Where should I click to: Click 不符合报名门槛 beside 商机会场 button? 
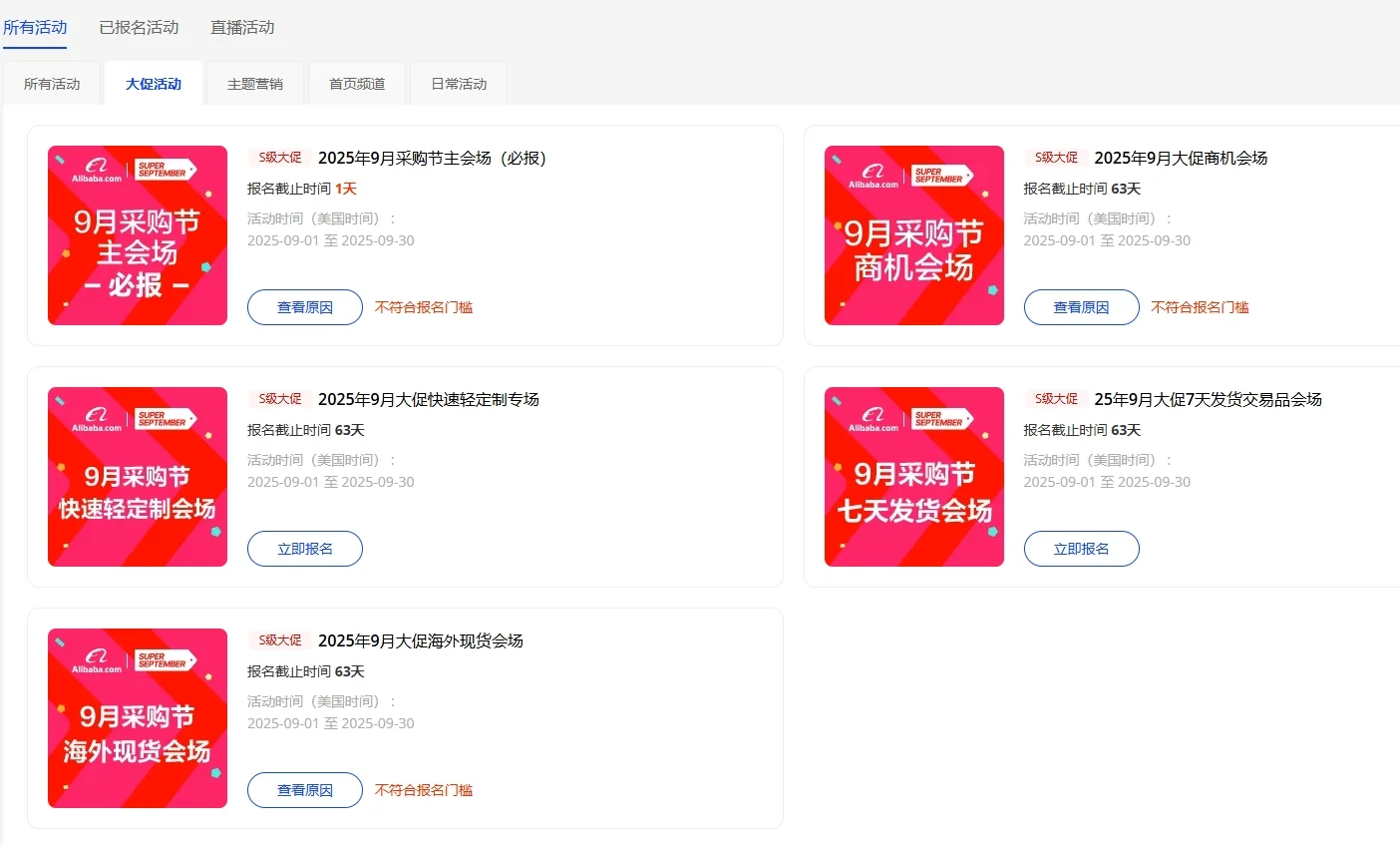pyautogui.click(x=1200, y=307)
